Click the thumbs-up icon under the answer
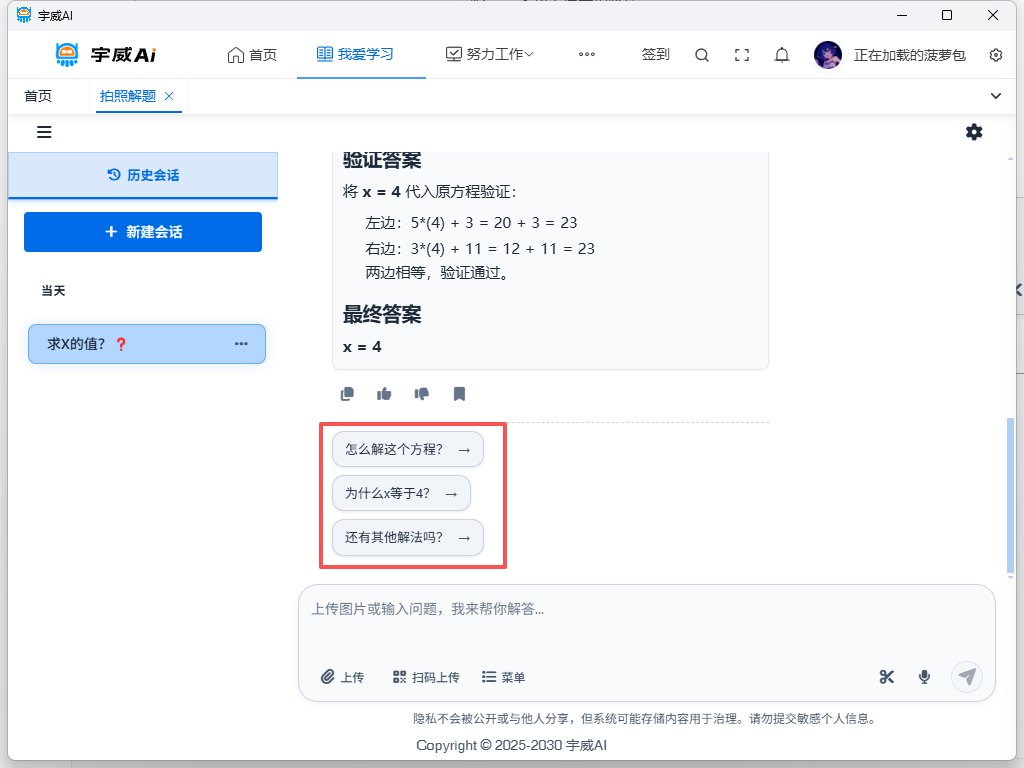 click(384, 394)
